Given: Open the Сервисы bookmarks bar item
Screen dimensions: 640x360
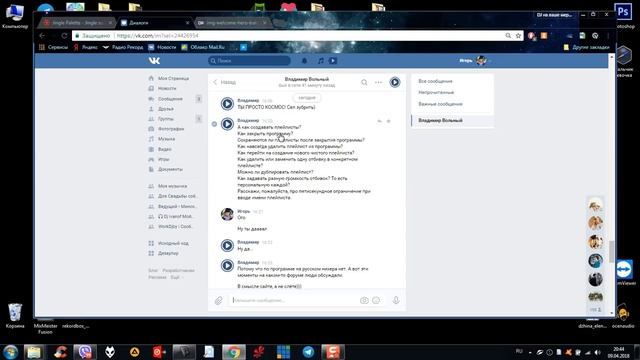Looking at the screenshot, I should click(x=53, y=47).
